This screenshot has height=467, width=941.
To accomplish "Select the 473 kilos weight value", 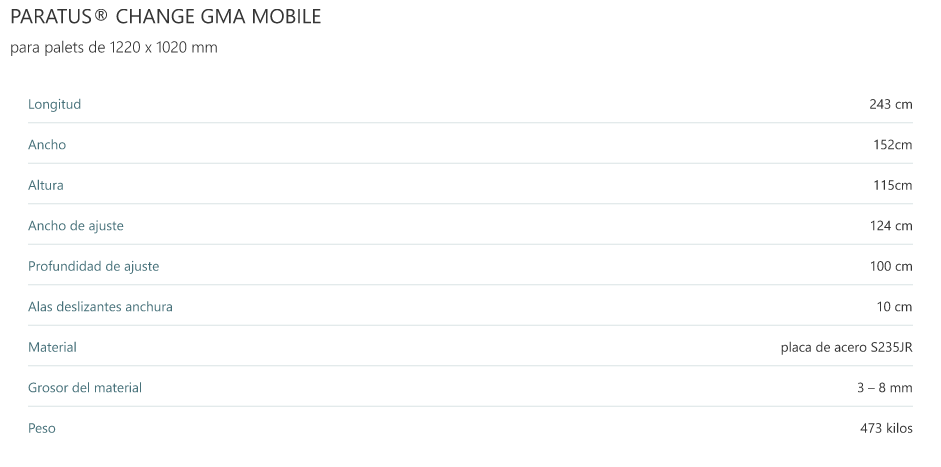I will [886, 428].
